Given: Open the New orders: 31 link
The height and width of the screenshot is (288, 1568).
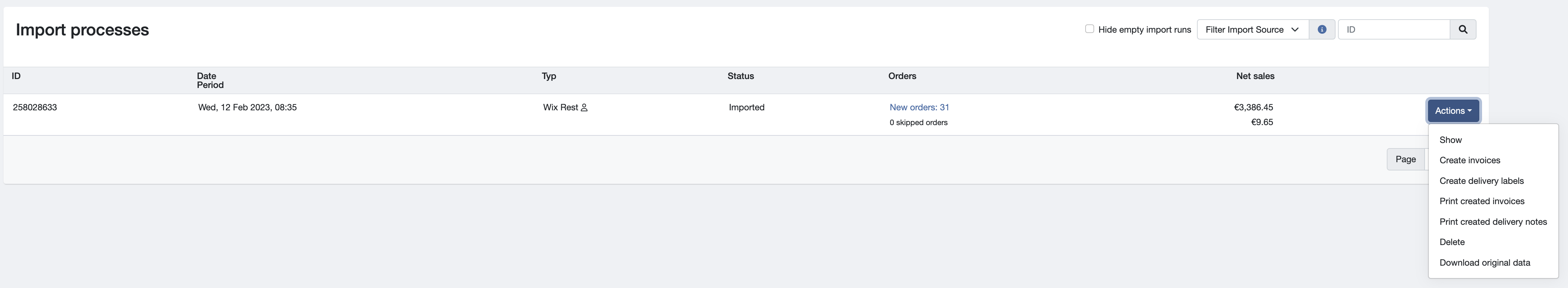Looking at the screenshot, I should click(x=918, y=107).
